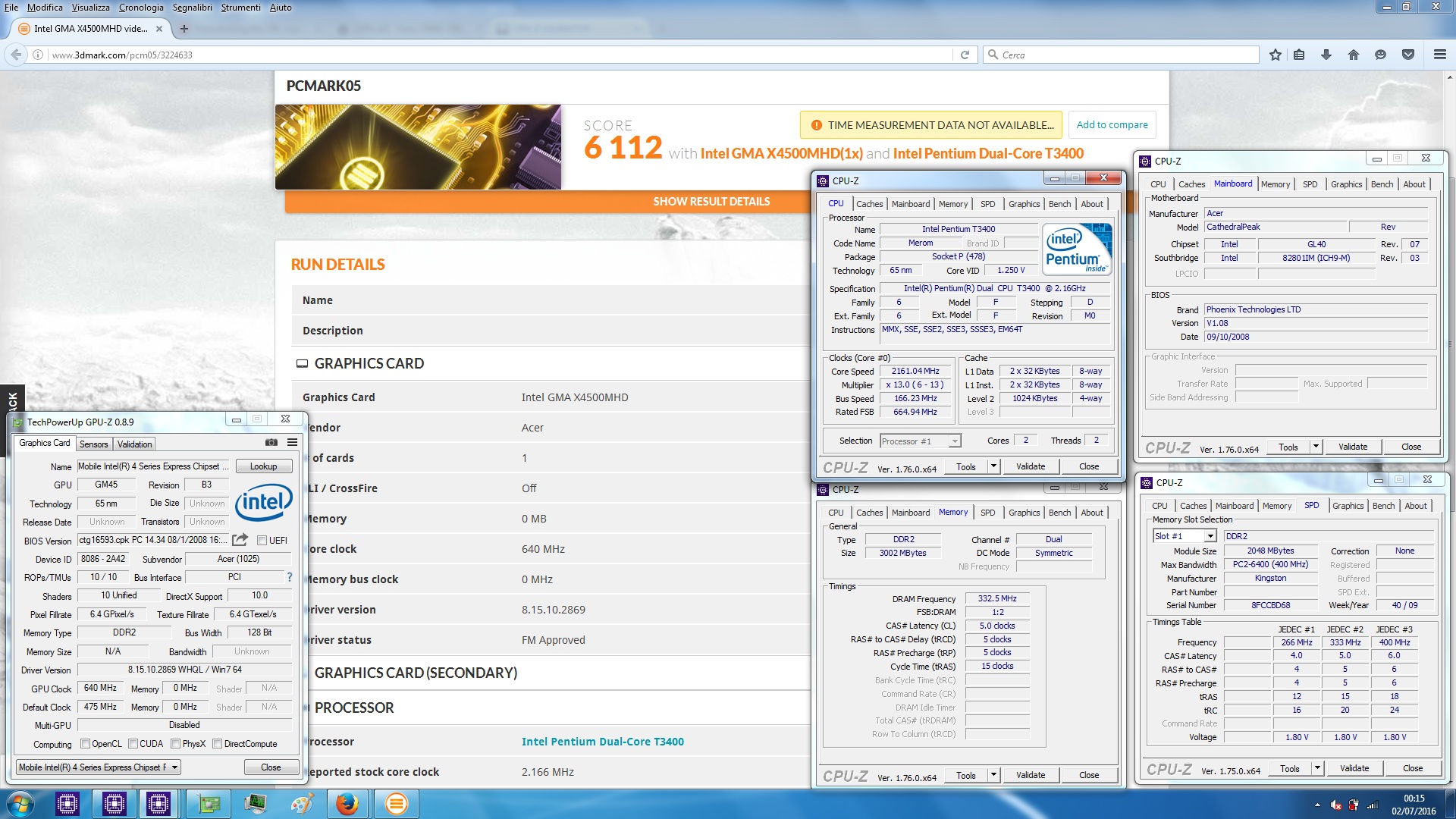Open Graphics tab in CPU-Z SPD window
Image resolution: width=1456 pixels, height=819 pixels.
click(x=1348, y=506)
